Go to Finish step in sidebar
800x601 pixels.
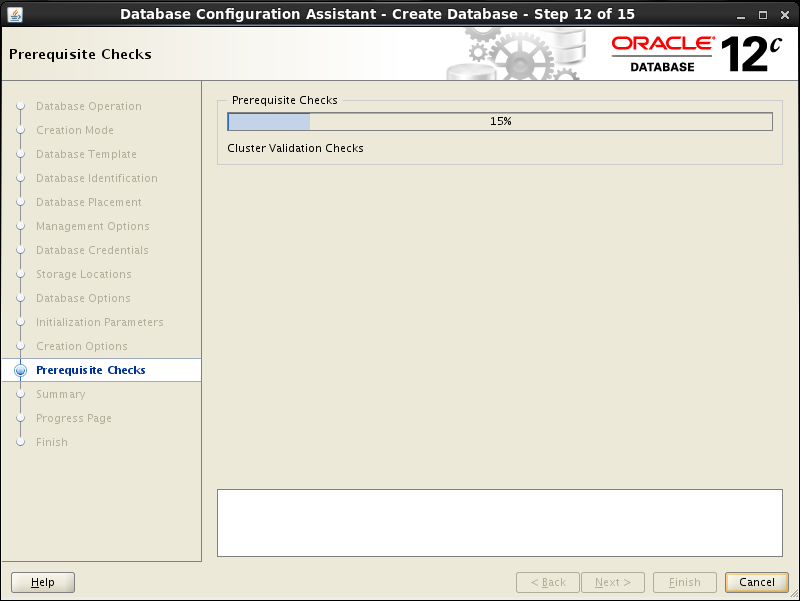tap(52, 442)
